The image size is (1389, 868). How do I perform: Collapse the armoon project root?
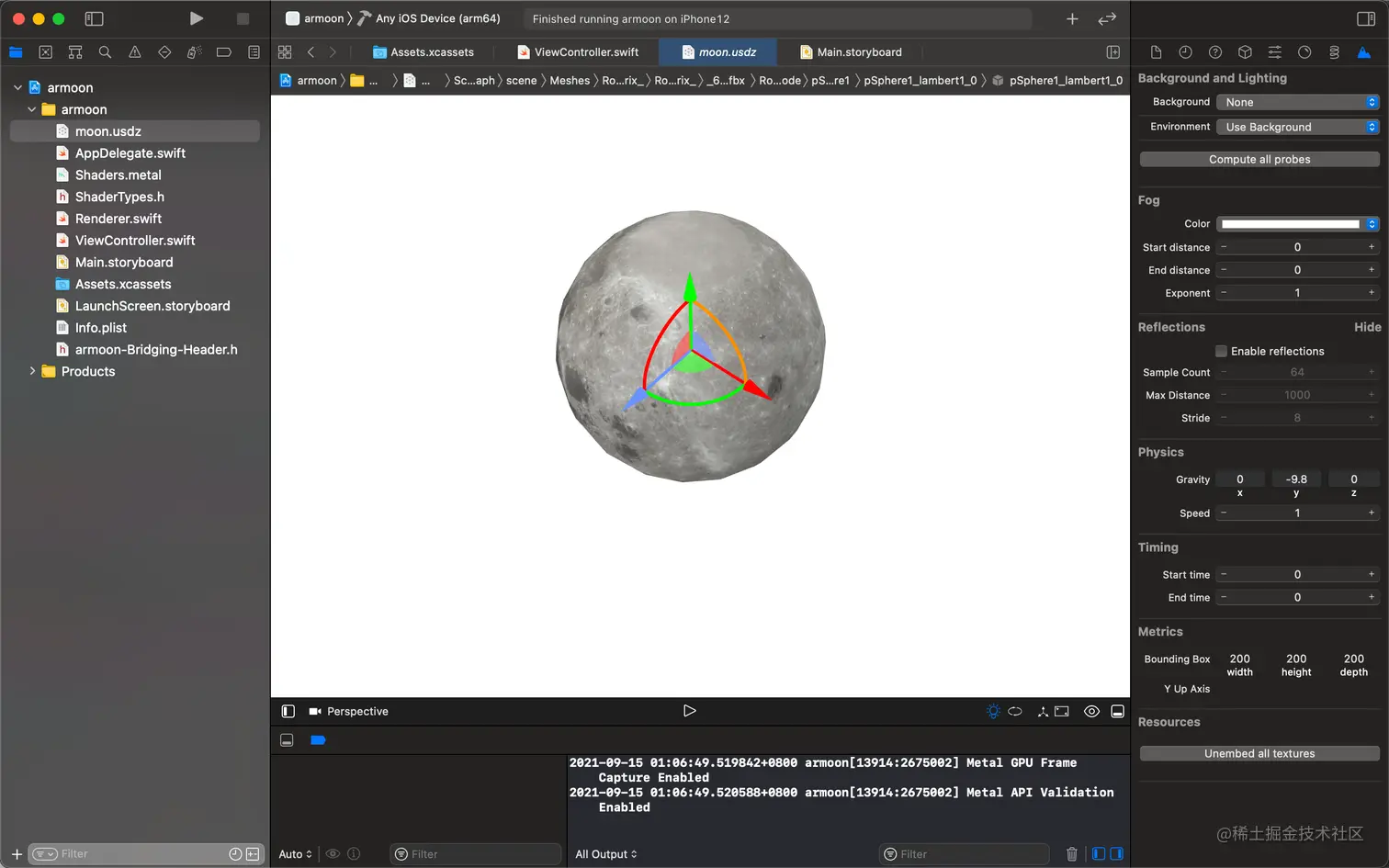(17, 87)
